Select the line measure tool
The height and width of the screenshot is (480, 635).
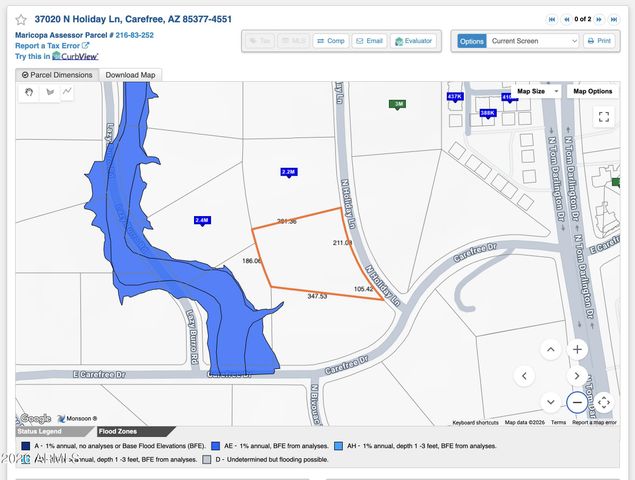67,92
